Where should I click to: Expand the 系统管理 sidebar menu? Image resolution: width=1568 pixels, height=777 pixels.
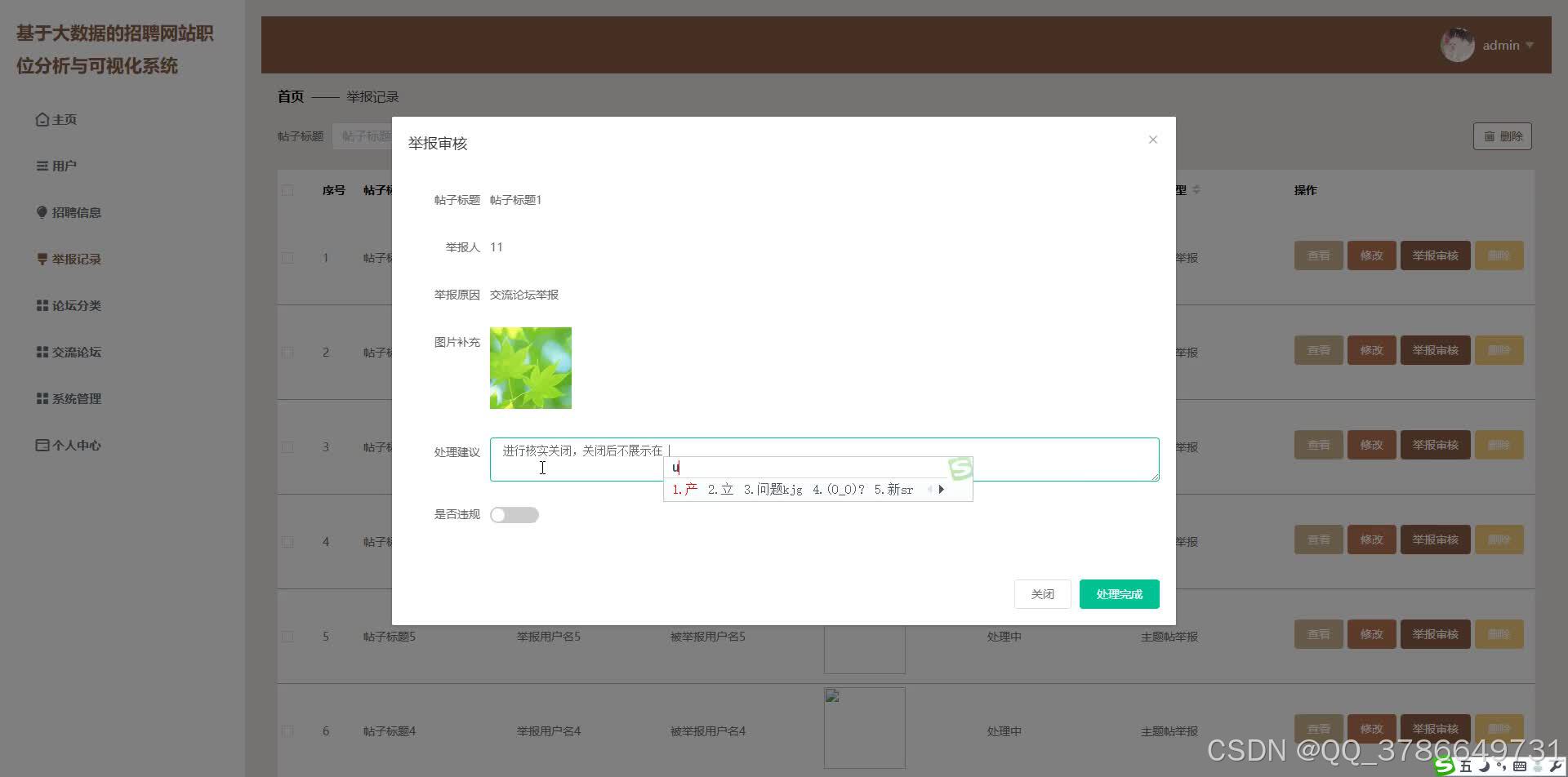click(x=69, y=399)
